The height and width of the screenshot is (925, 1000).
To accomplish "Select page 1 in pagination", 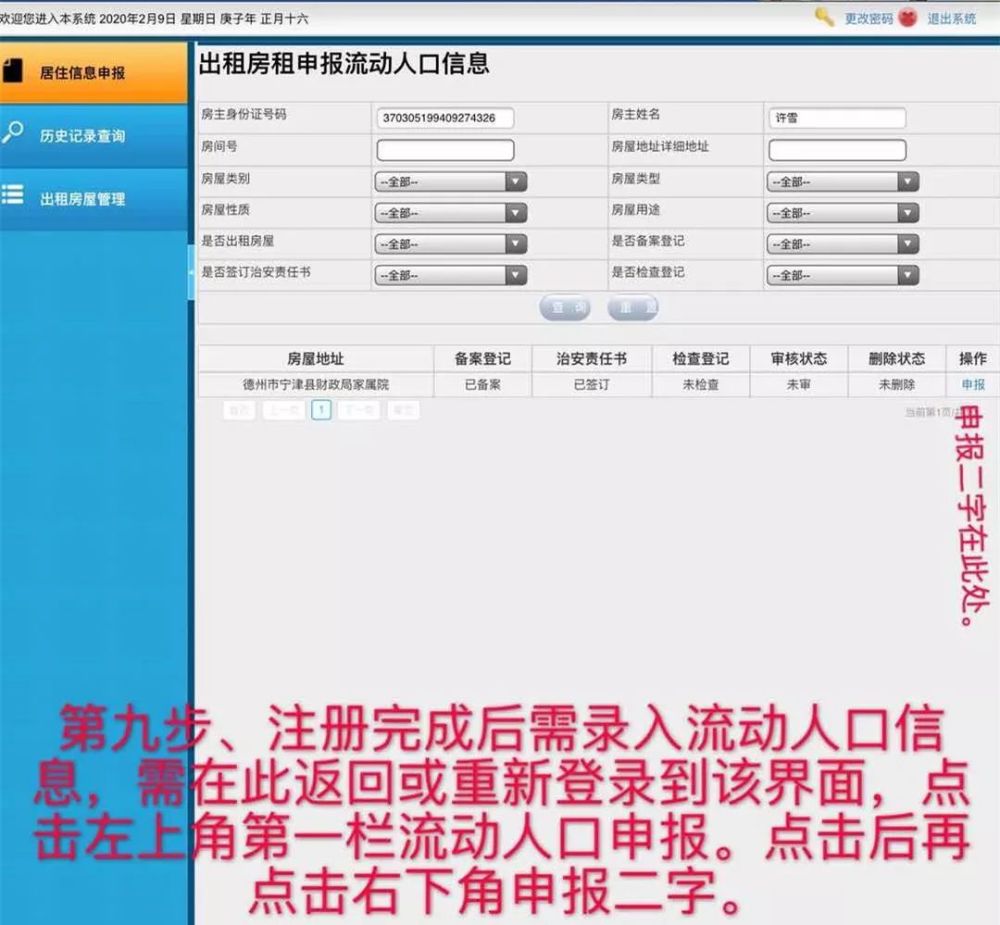I will point(321,410).
